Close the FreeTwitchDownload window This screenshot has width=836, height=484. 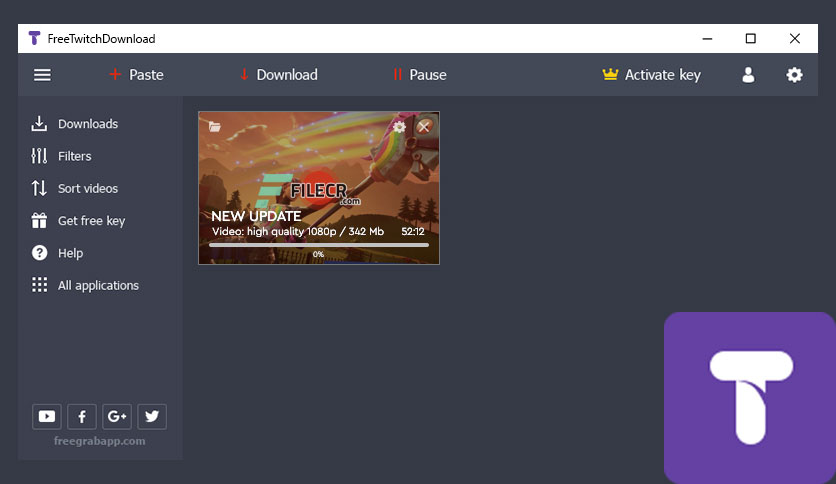794,38
